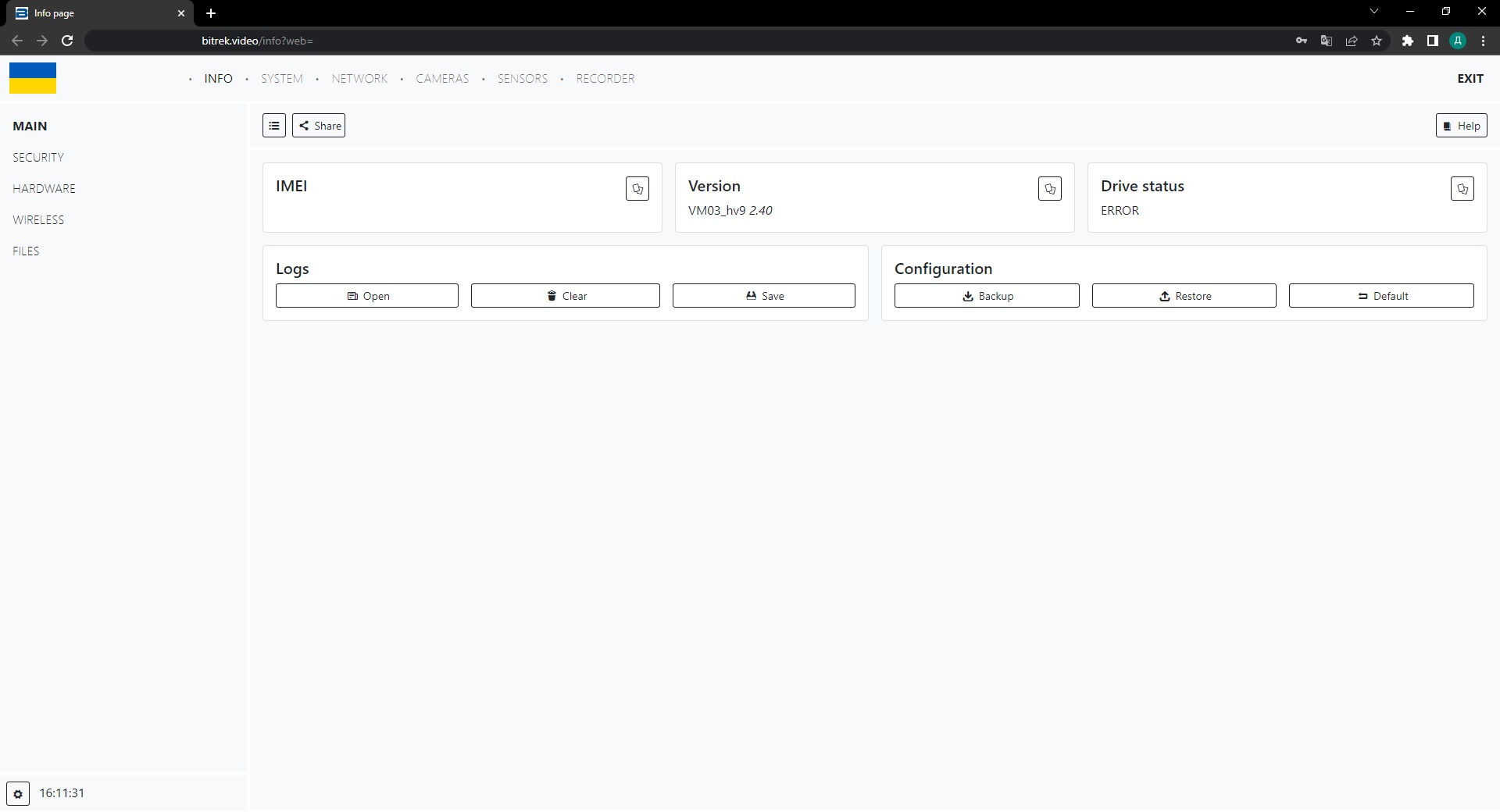
Task: Open the browser tab search dropdown
Action: pyautogui.click(x=1374, y=12)
